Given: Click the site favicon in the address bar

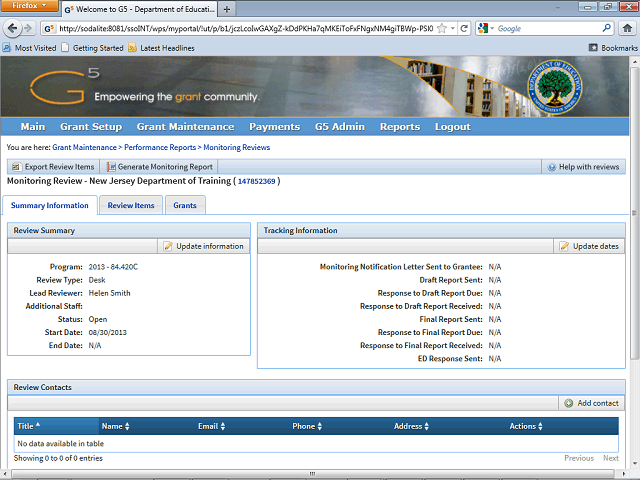Looking at the screenshot, I should point(49,29).
